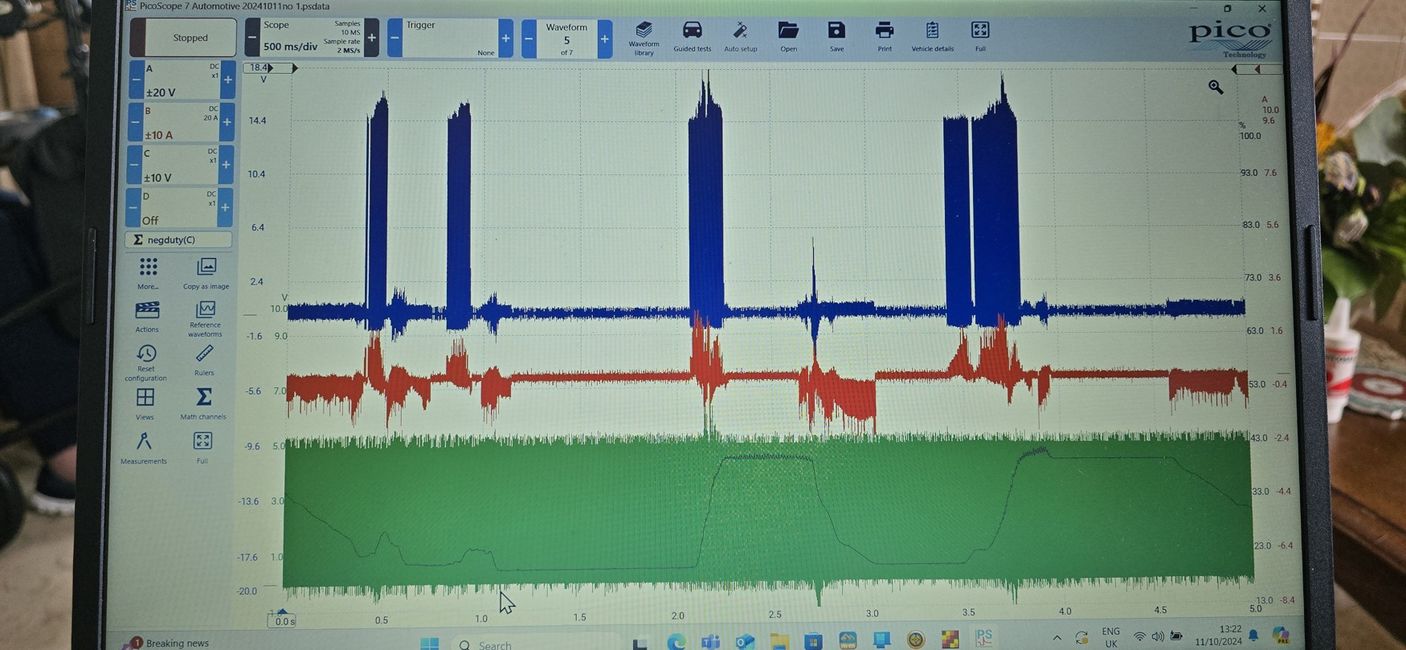1406x650 pixels.
Task: Increase Channel A input range
Action: tap(228, 80)
